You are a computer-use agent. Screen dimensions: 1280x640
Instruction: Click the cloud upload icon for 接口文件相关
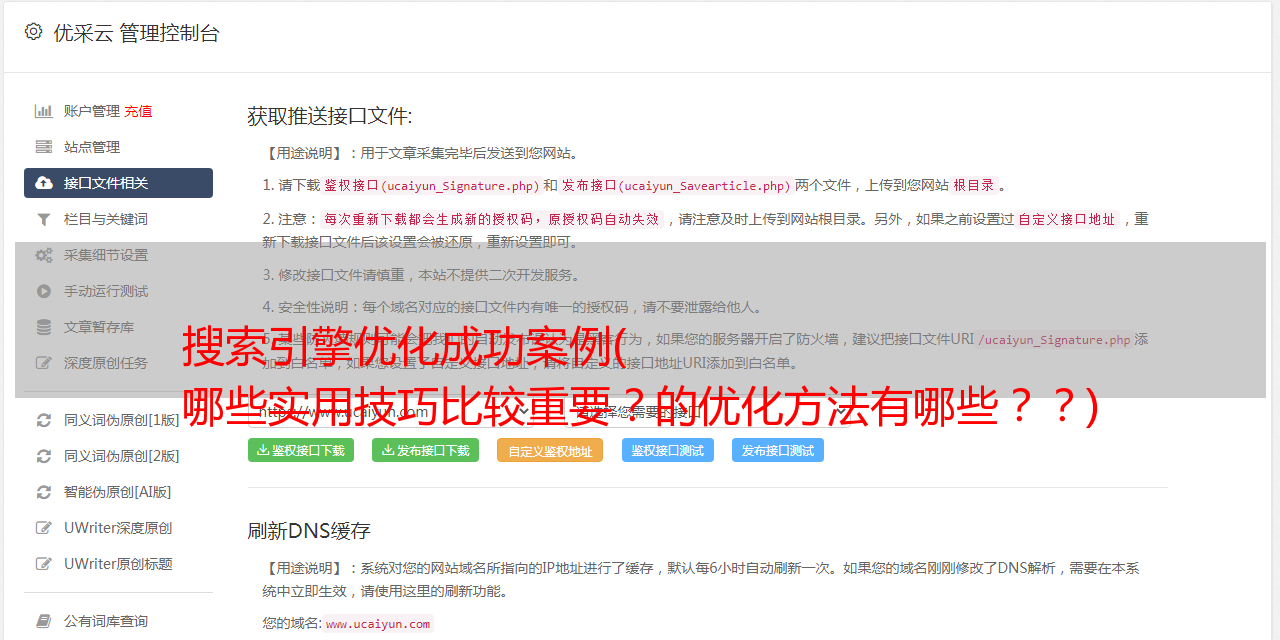44,183
